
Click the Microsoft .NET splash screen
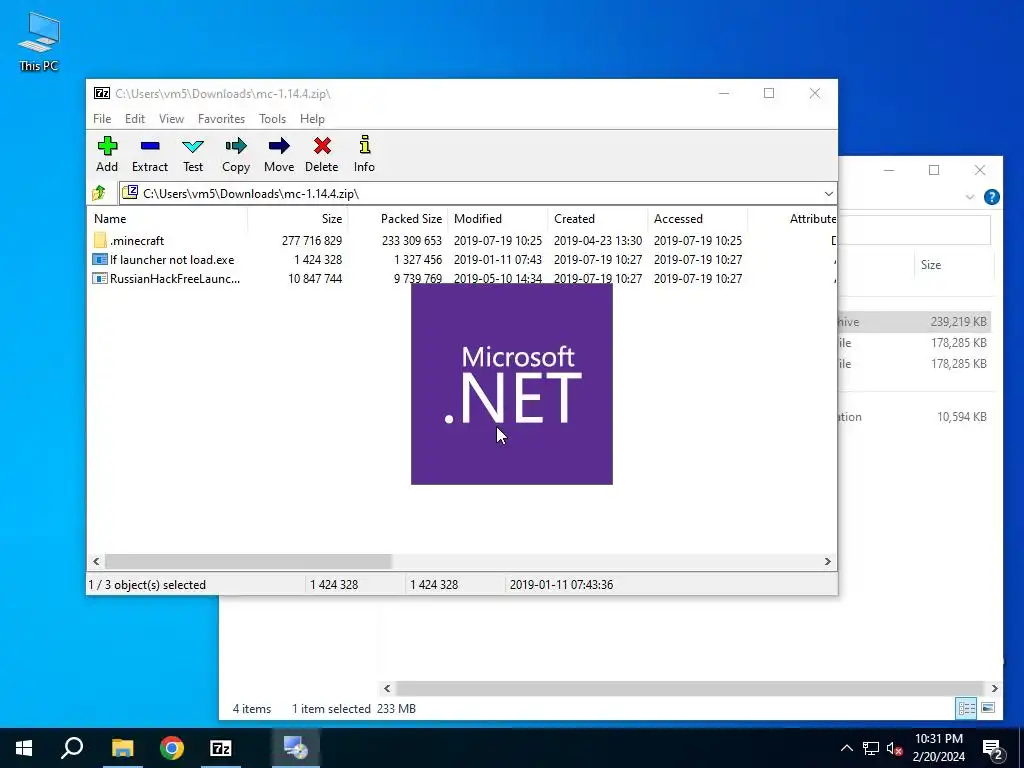[511, 384]
